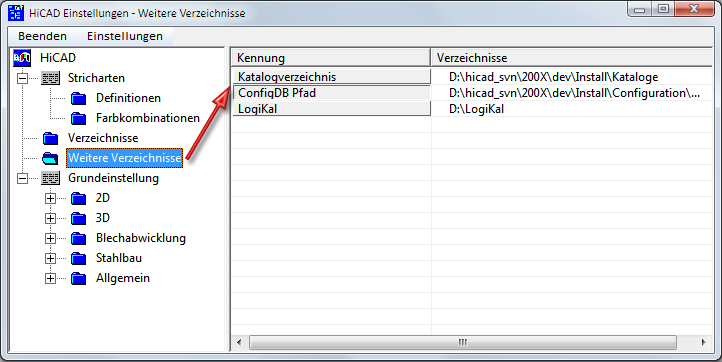Expand the 2D node
This screenshot has width=722, height=362.
(x=50, y=199)
